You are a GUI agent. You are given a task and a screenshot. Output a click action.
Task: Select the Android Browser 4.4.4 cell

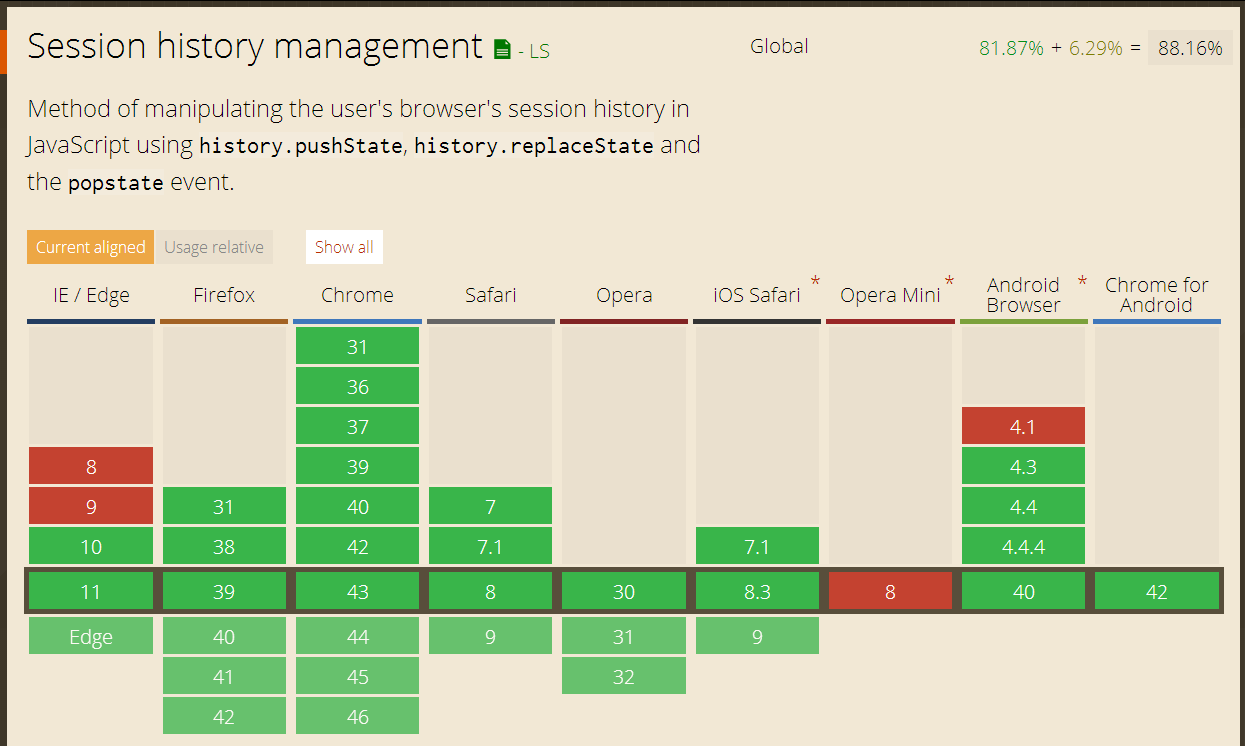[x=1023, y=546]
